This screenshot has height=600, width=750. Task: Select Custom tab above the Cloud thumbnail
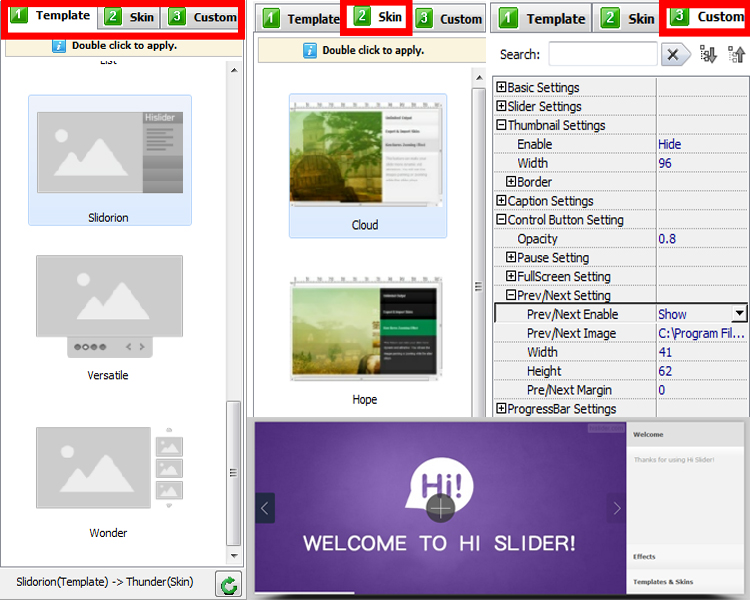click(x=449, y=19)
